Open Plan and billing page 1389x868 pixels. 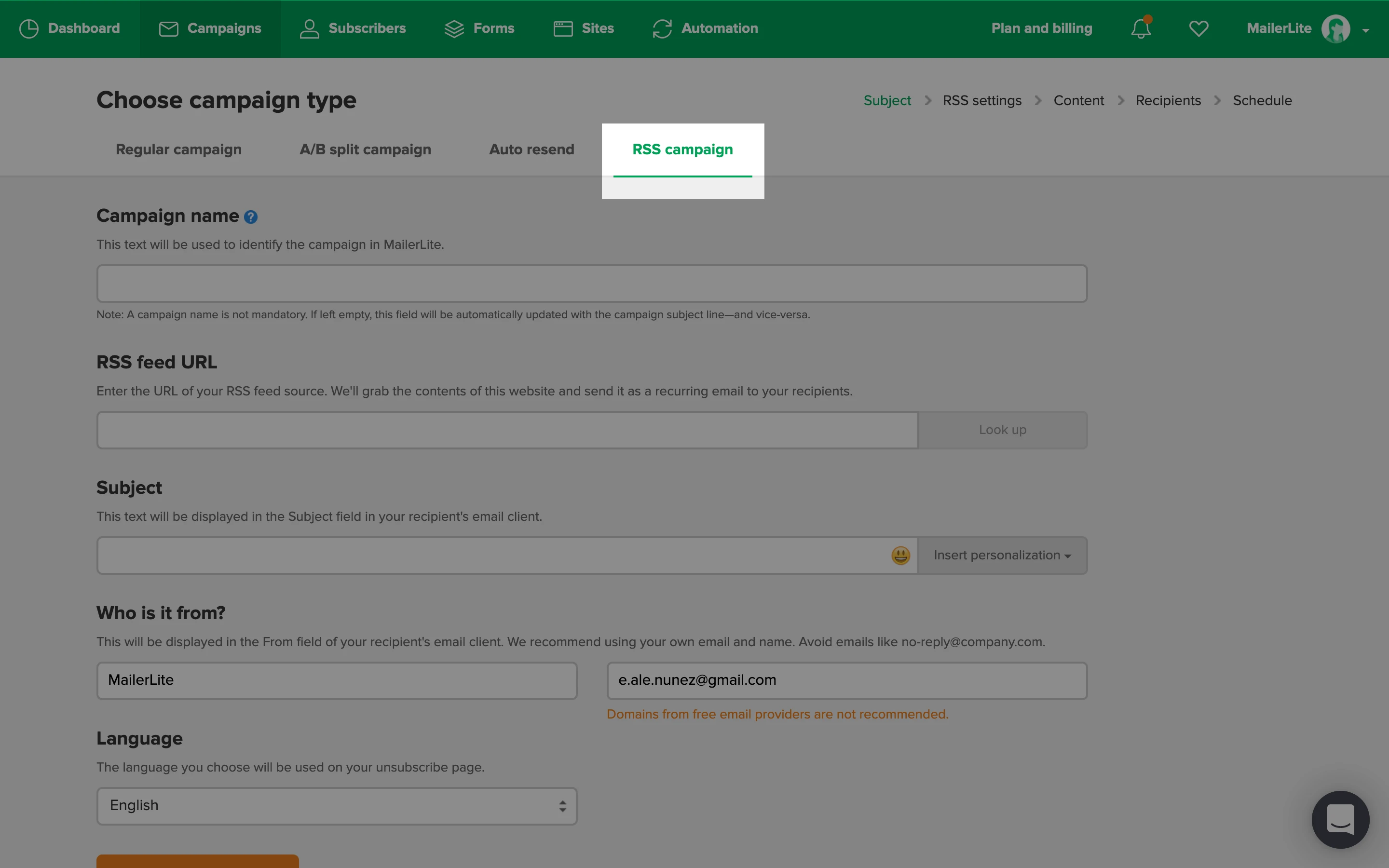click(x=1041, y=28)
